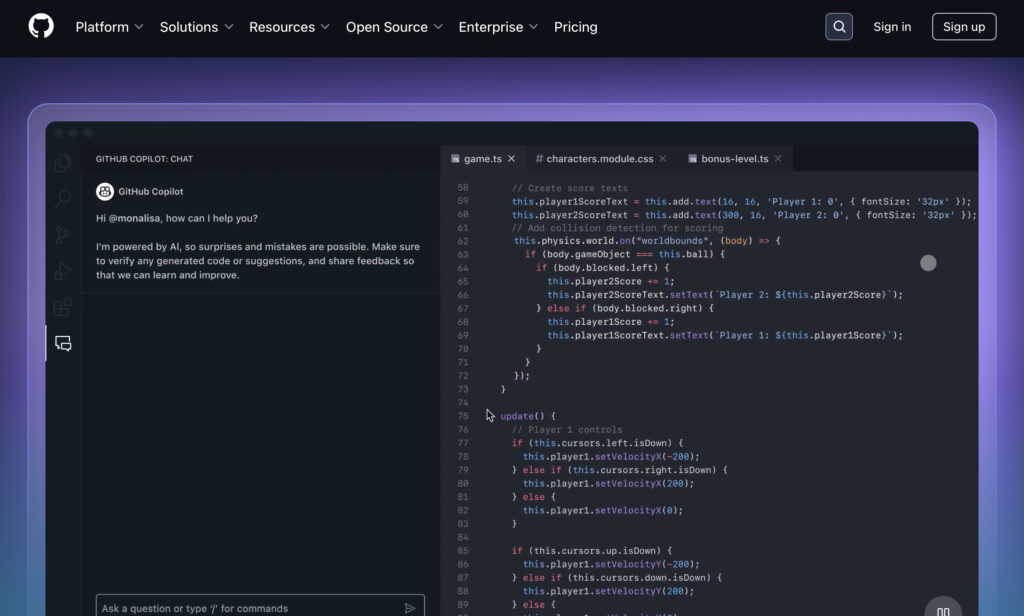Click the Sign up button
Image resolution: width=1024 pixels, height=616 pixels.
click(x=963, y=27)
